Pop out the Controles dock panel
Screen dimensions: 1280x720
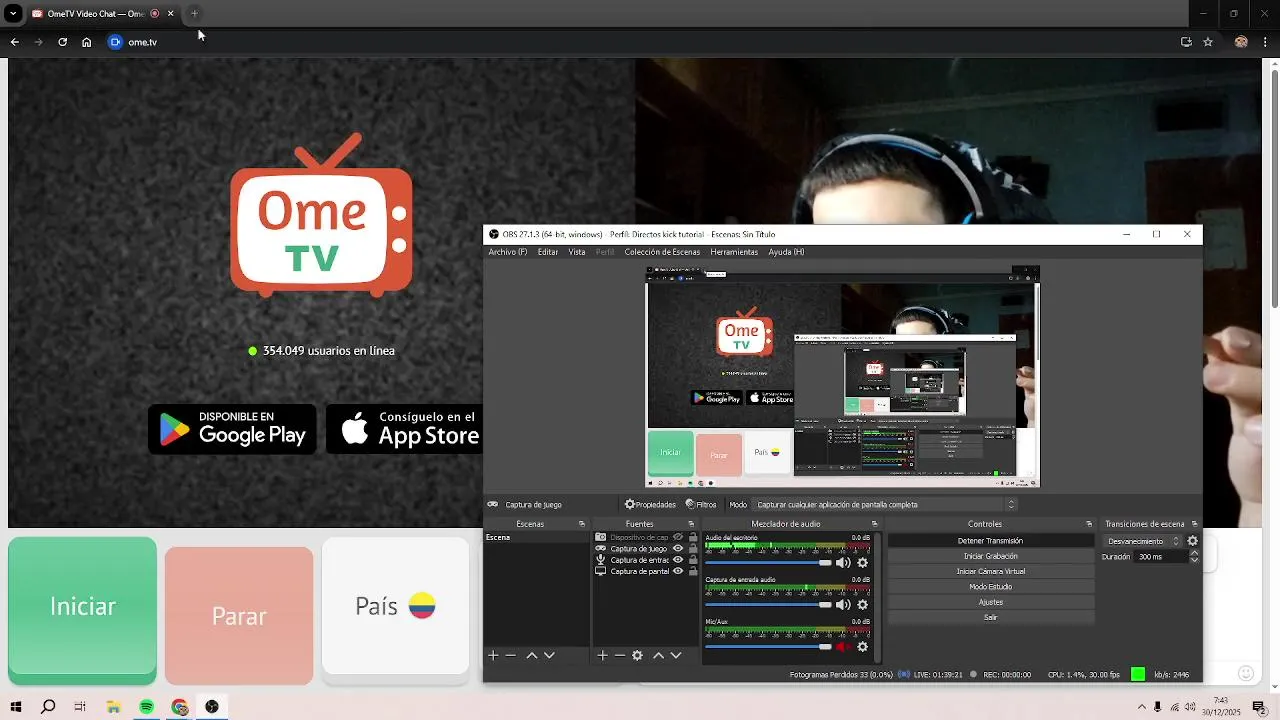[x=1089, y=524]
